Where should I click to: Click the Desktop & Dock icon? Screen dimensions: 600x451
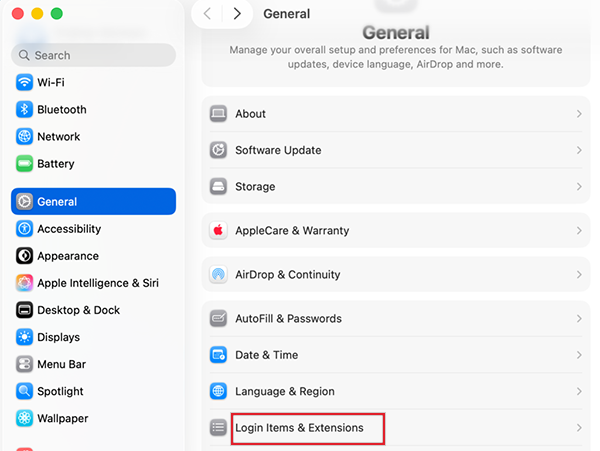[24, 310]
